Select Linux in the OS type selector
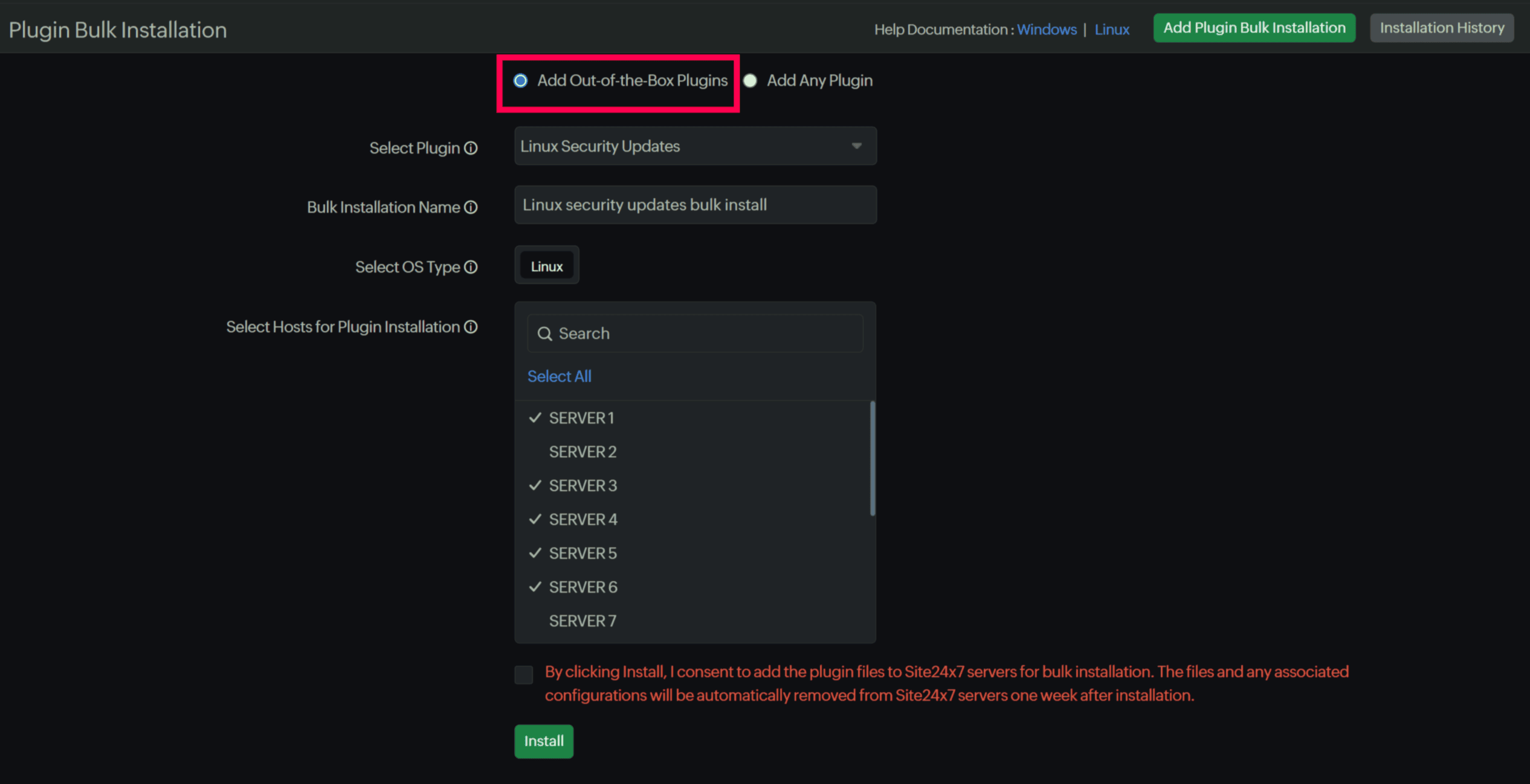The width and height of the screenshot is (1530, 784). [x=546, y=266]
